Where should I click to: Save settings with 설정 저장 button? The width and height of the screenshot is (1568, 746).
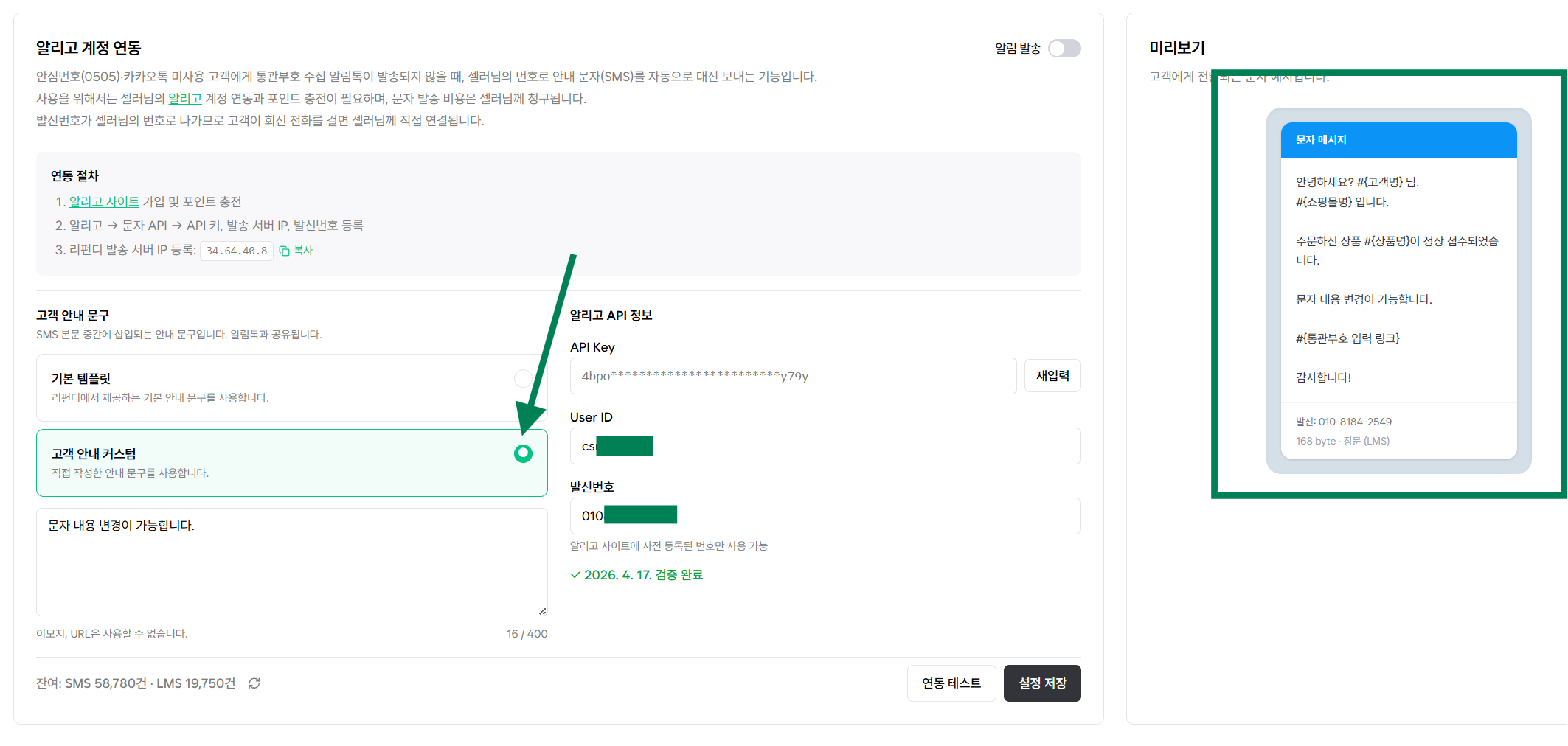click(x=1042, y=683)
